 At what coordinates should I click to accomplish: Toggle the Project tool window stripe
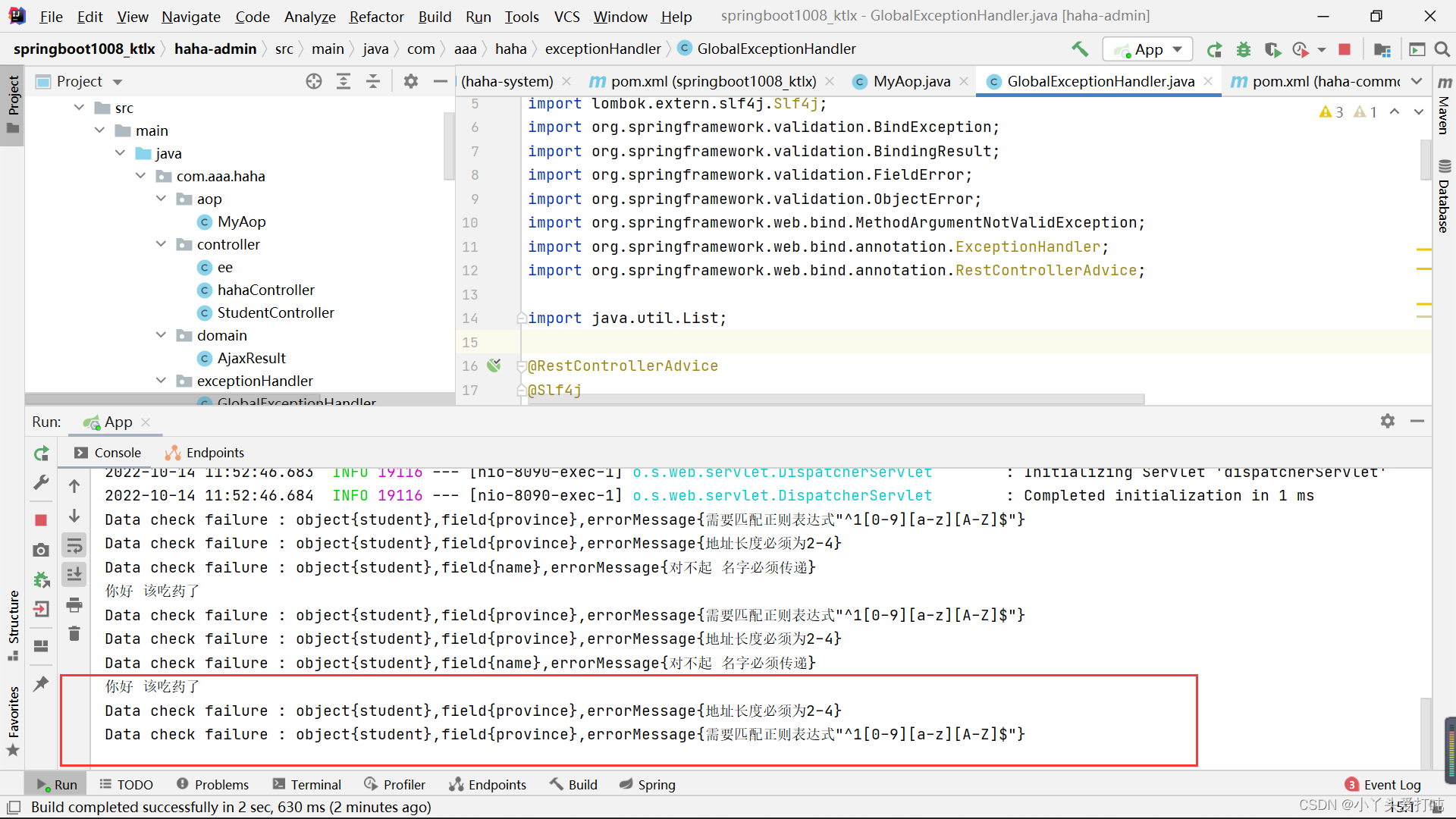pos(13,105)
